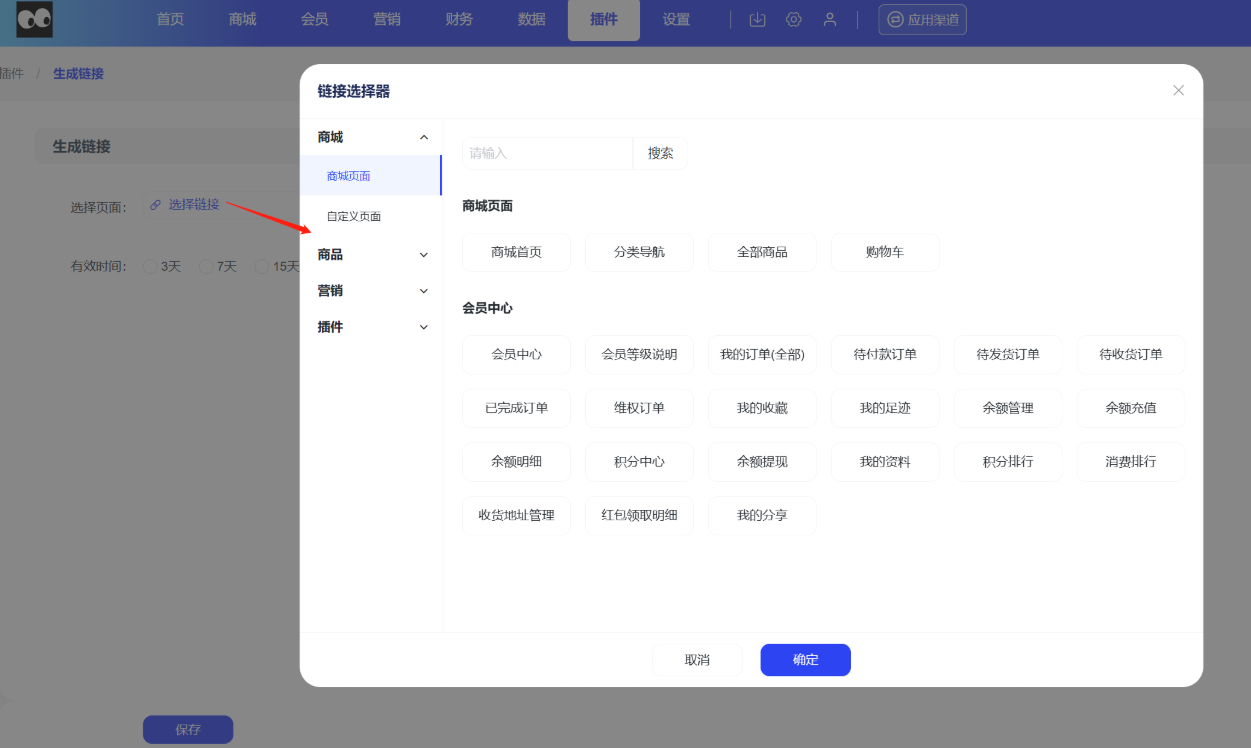The width and height of the screenshot is (1251, 748).
Task: Select the 15天 validity radio button
Action: (262, 267)
